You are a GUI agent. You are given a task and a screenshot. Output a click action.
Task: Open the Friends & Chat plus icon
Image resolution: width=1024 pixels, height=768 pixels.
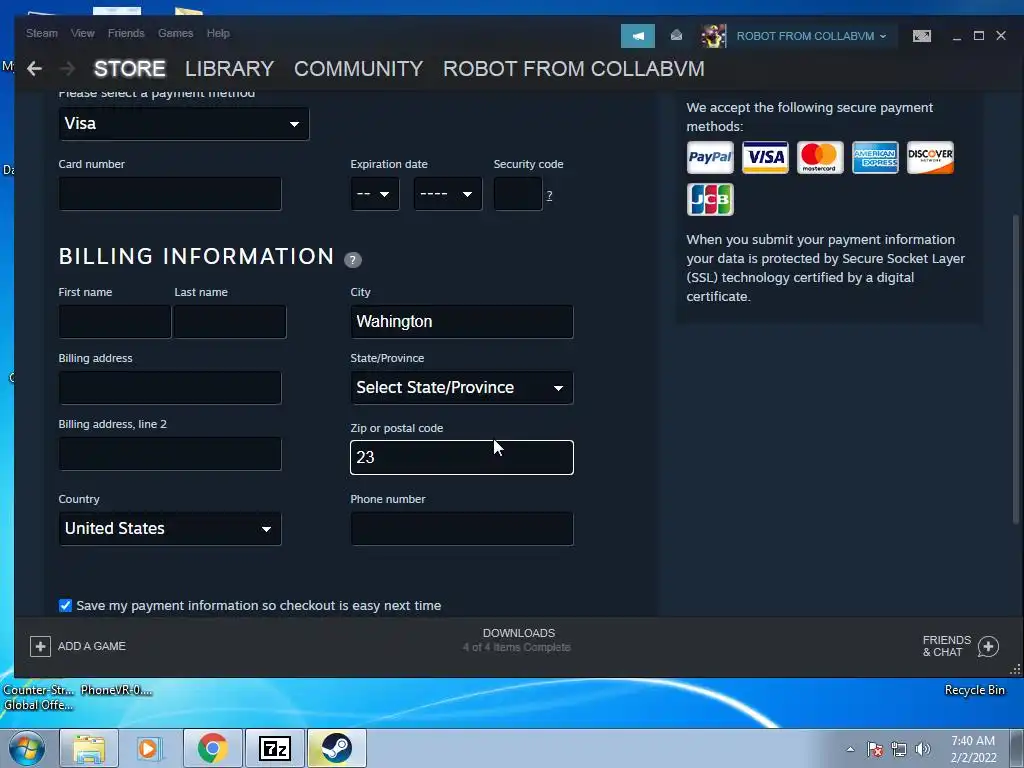[988, 647]
